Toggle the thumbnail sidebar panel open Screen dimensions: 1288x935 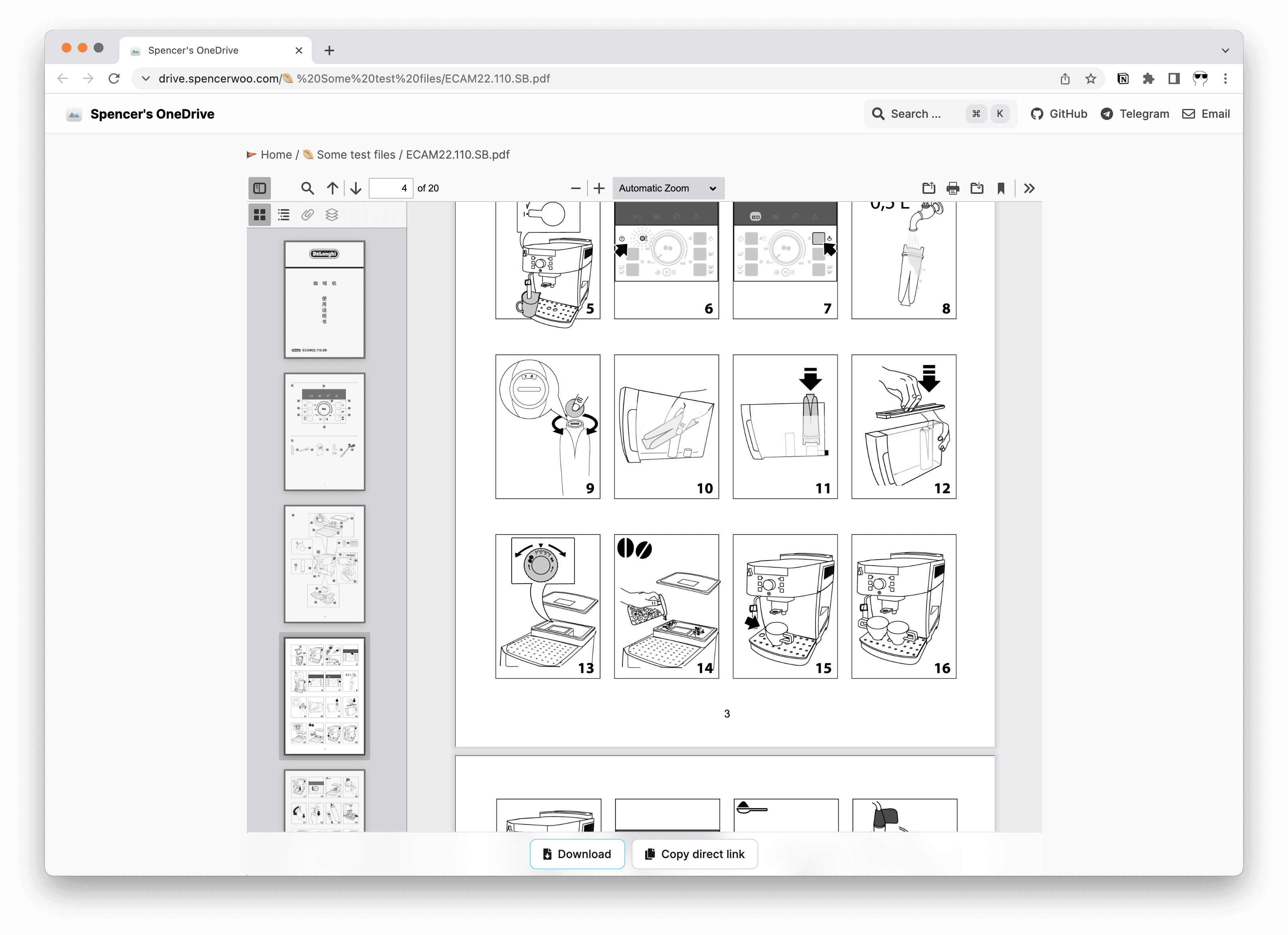click(x=261, y=188)
